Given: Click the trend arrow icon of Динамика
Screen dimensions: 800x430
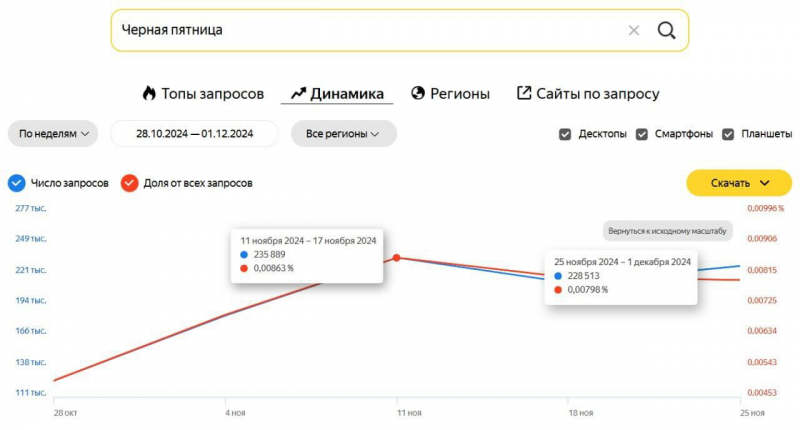Looking at the screenshot, I should click(298, 93).
